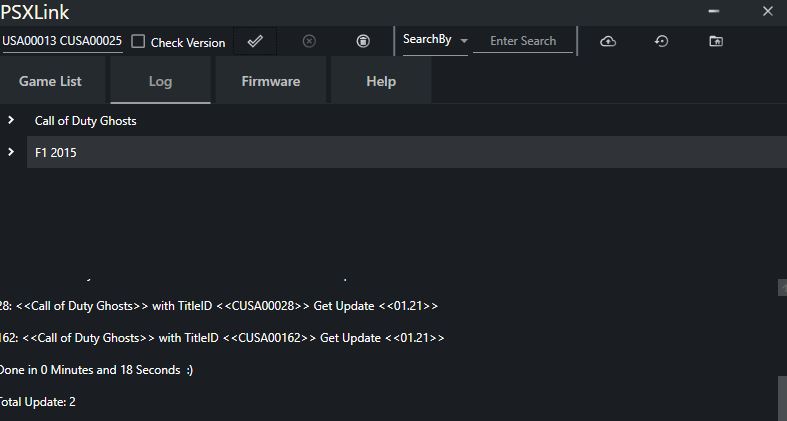787x421 pixels.
Task: Click the title ID field with CUSA00025
Action: pyautogui.click(x=61, y=41)
